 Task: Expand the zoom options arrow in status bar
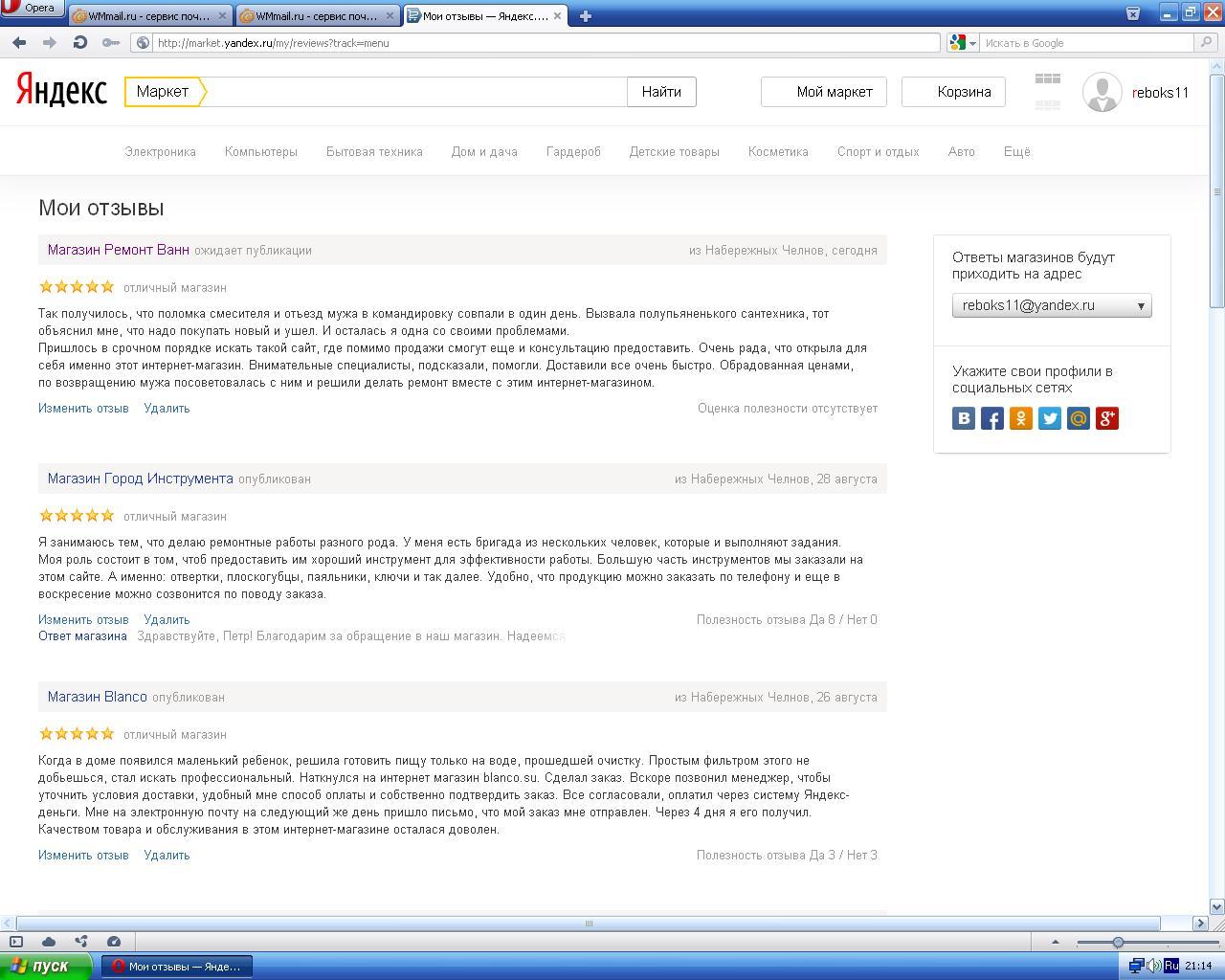click(1056, 942)
